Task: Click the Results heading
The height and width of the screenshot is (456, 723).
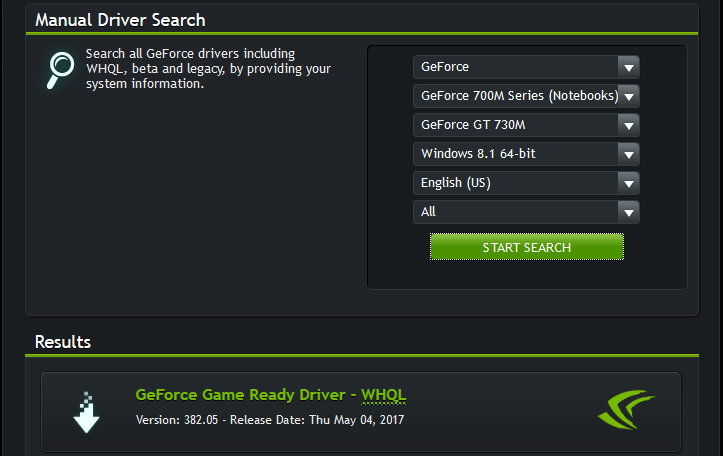Action: [63, 342]
